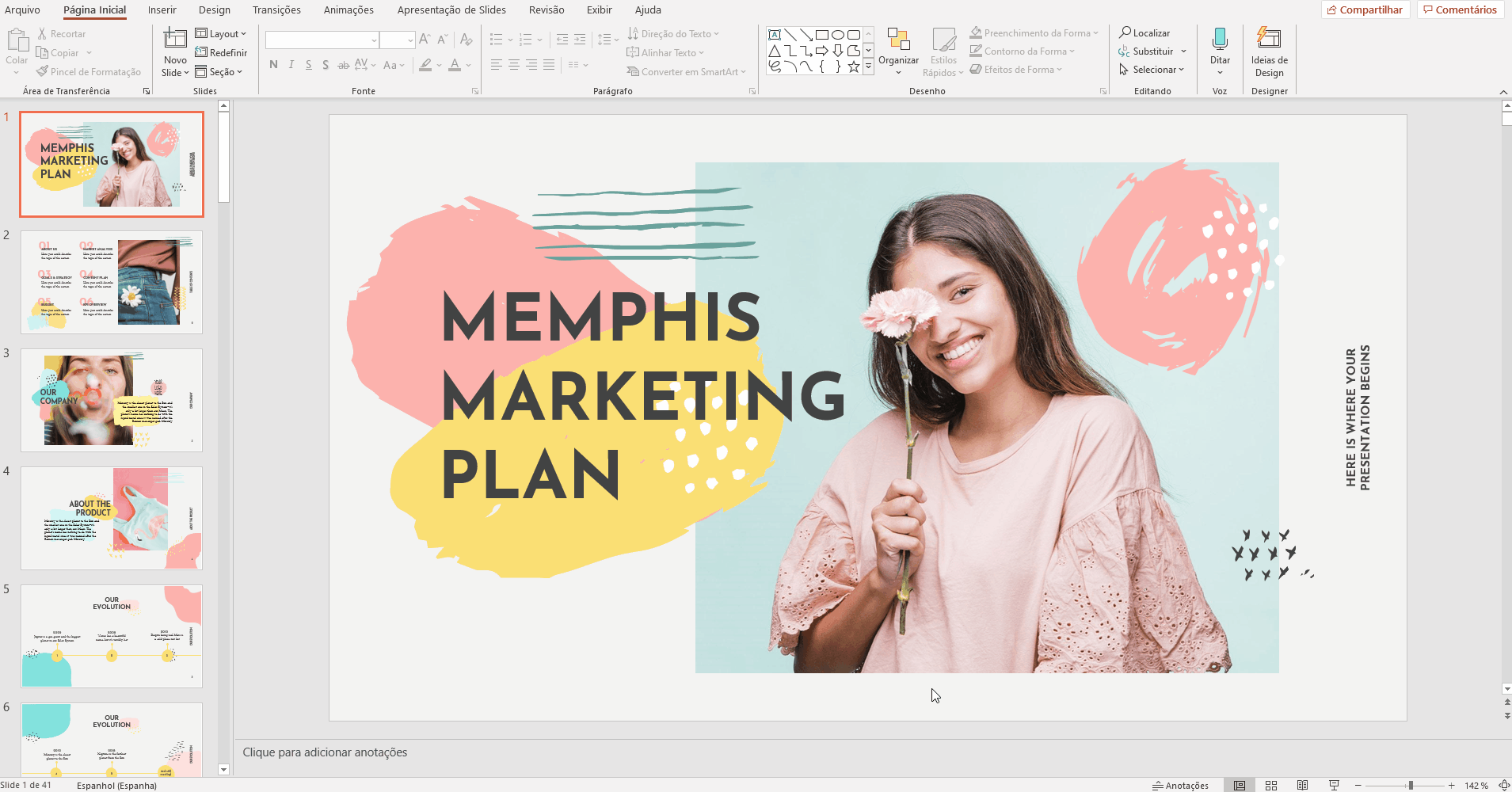1512x792 pixels.
Task: Select the right arrow shape in gallery
Action: [822, 51]
